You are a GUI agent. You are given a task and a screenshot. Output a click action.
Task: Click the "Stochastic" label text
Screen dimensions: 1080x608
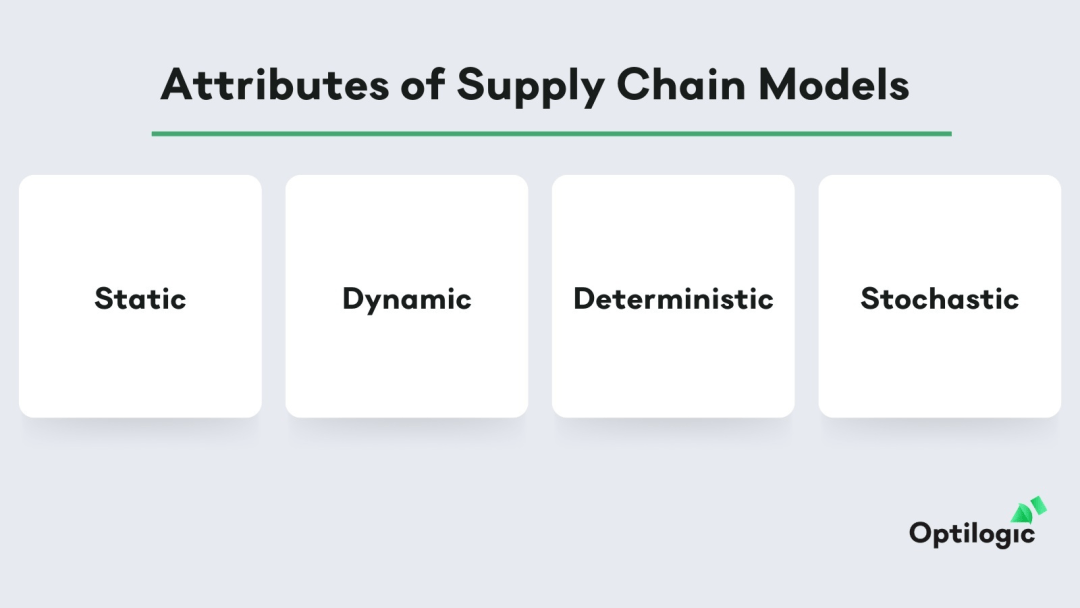pos(939,299)
